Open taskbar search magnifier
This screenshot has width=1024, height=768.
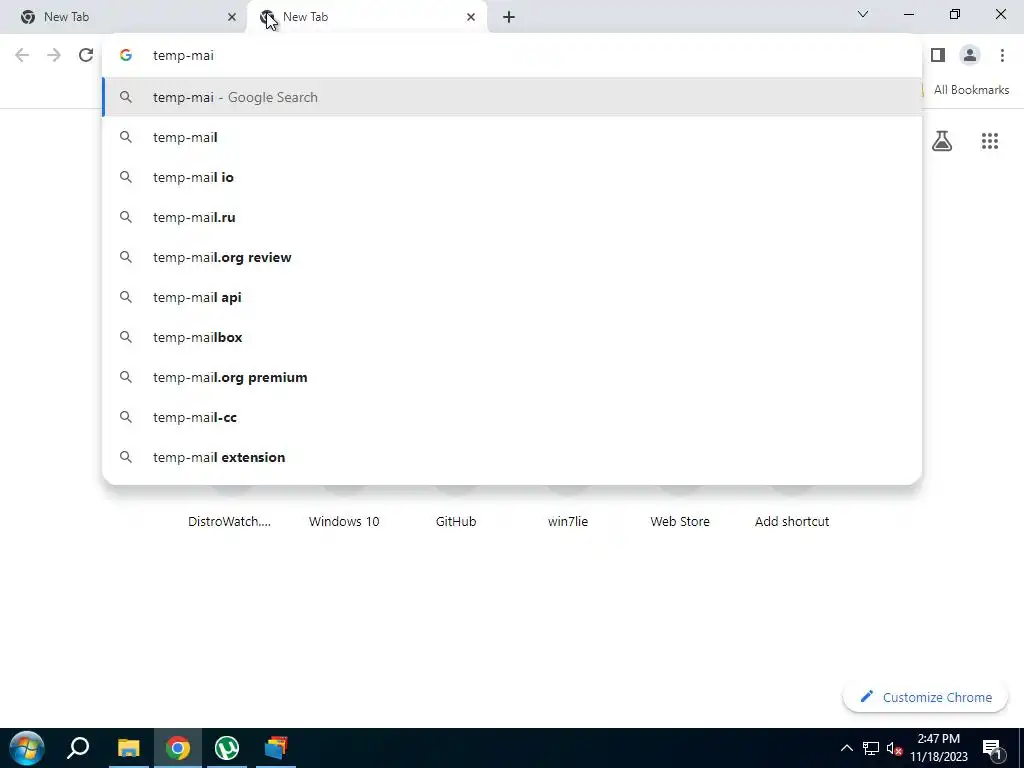(x=78, y=748)
